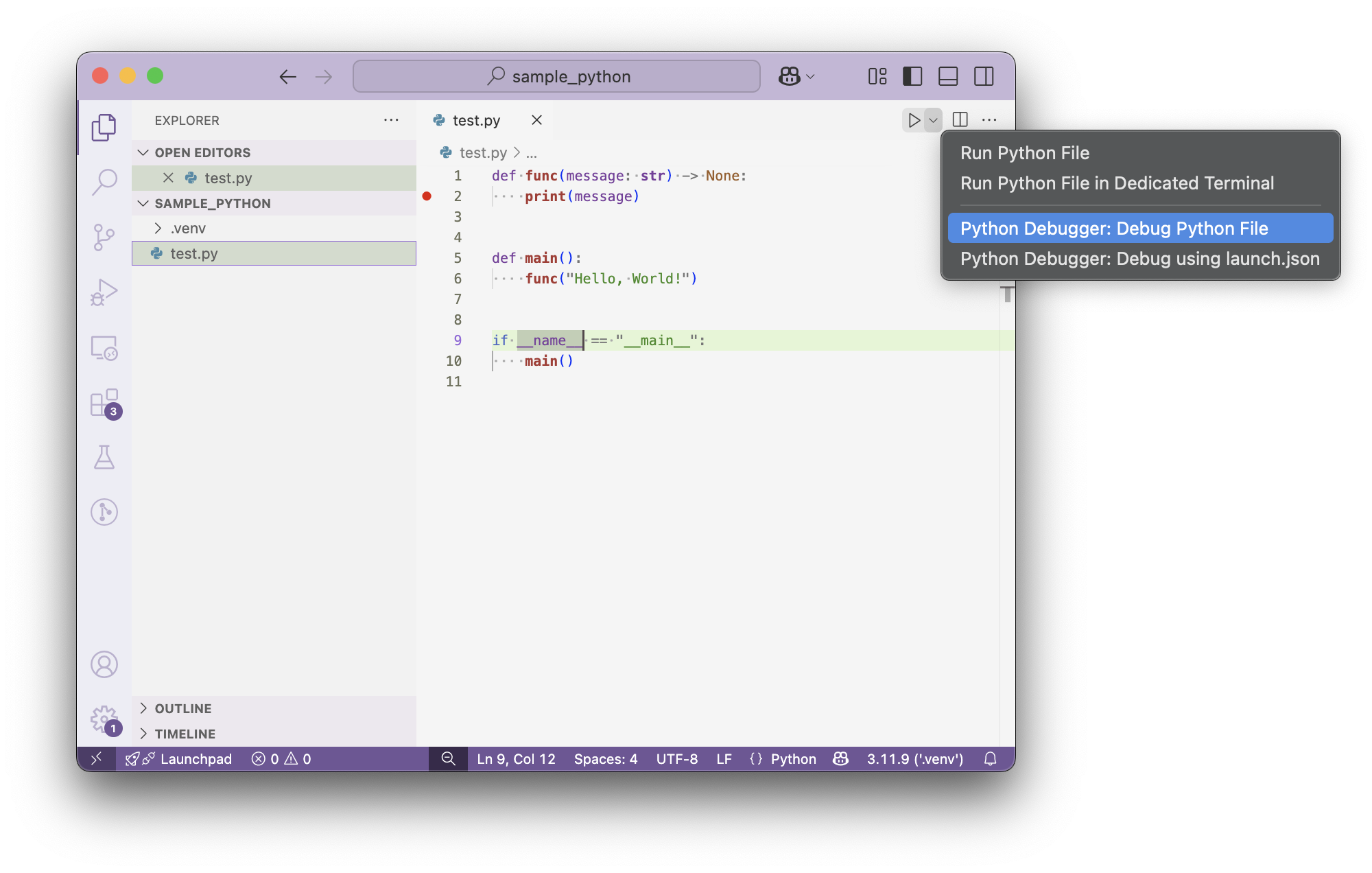Click the editor vertical scrollbar marker
The height and width of the screenshot is (873, 1372).
pyautogui.click(x=1006, y=294)
